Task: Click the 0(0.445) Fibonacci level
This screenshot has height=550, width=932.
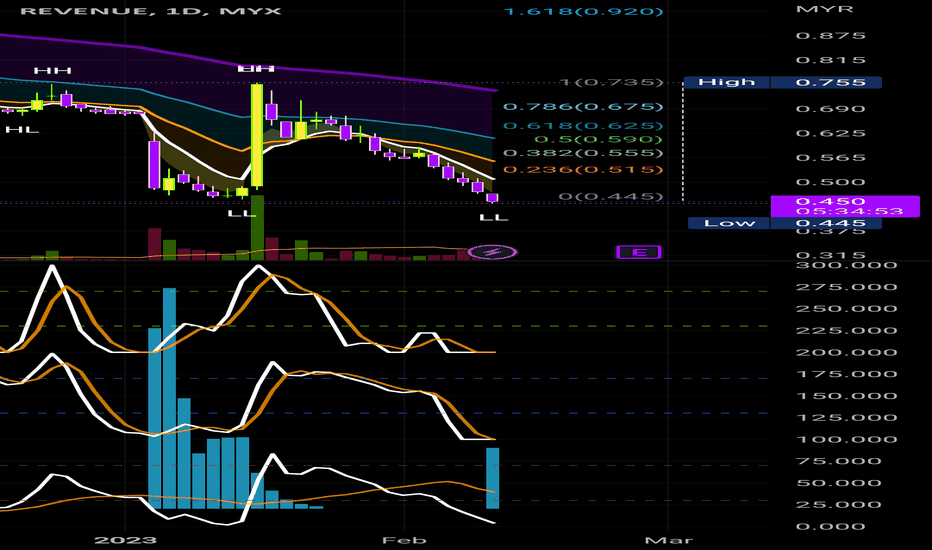Action: [x=611, y=196]
